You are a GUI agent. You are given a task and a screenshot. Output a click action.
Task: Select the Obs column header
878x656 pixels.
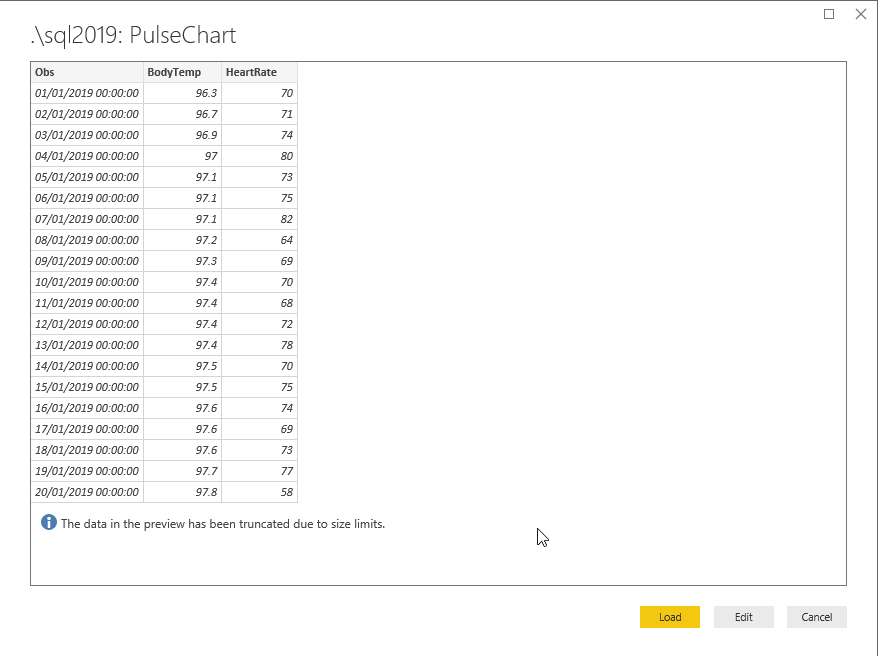point(87,72)
